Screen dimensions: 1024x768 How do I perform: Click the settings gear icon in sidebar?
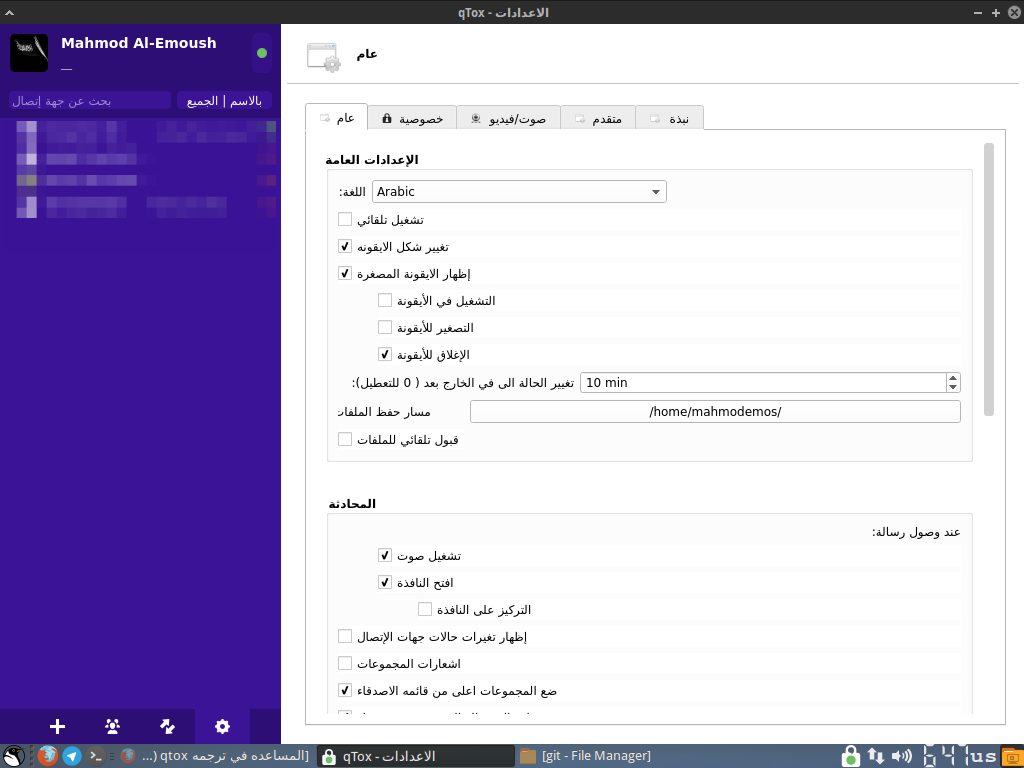[222, 727]
